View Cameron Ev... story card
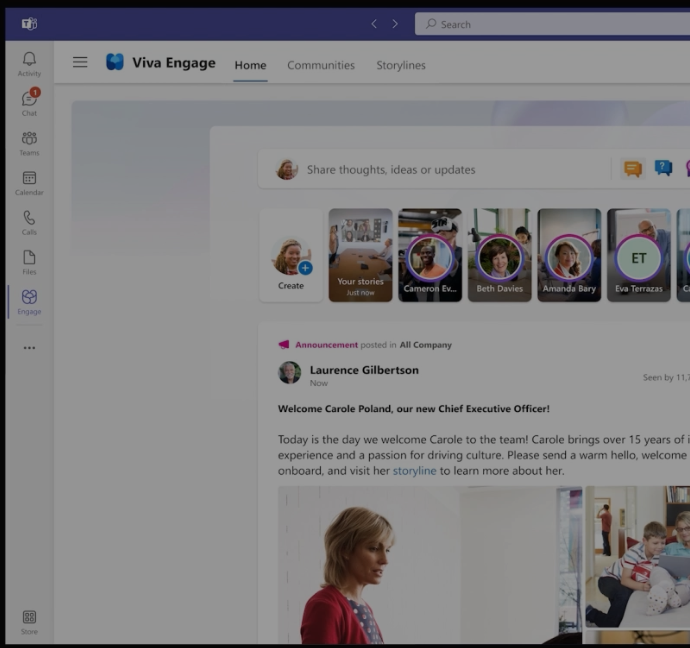The height and width of the screenshot is (648, 690). 430,255
